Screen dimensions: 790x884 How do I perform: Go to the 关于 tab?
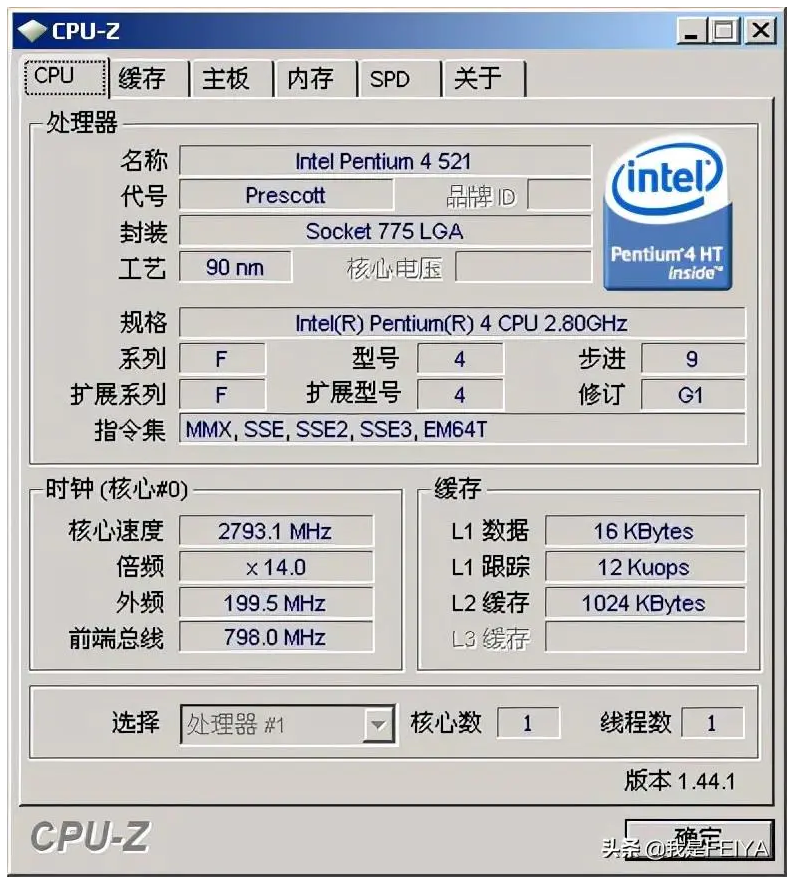point(478,78)
